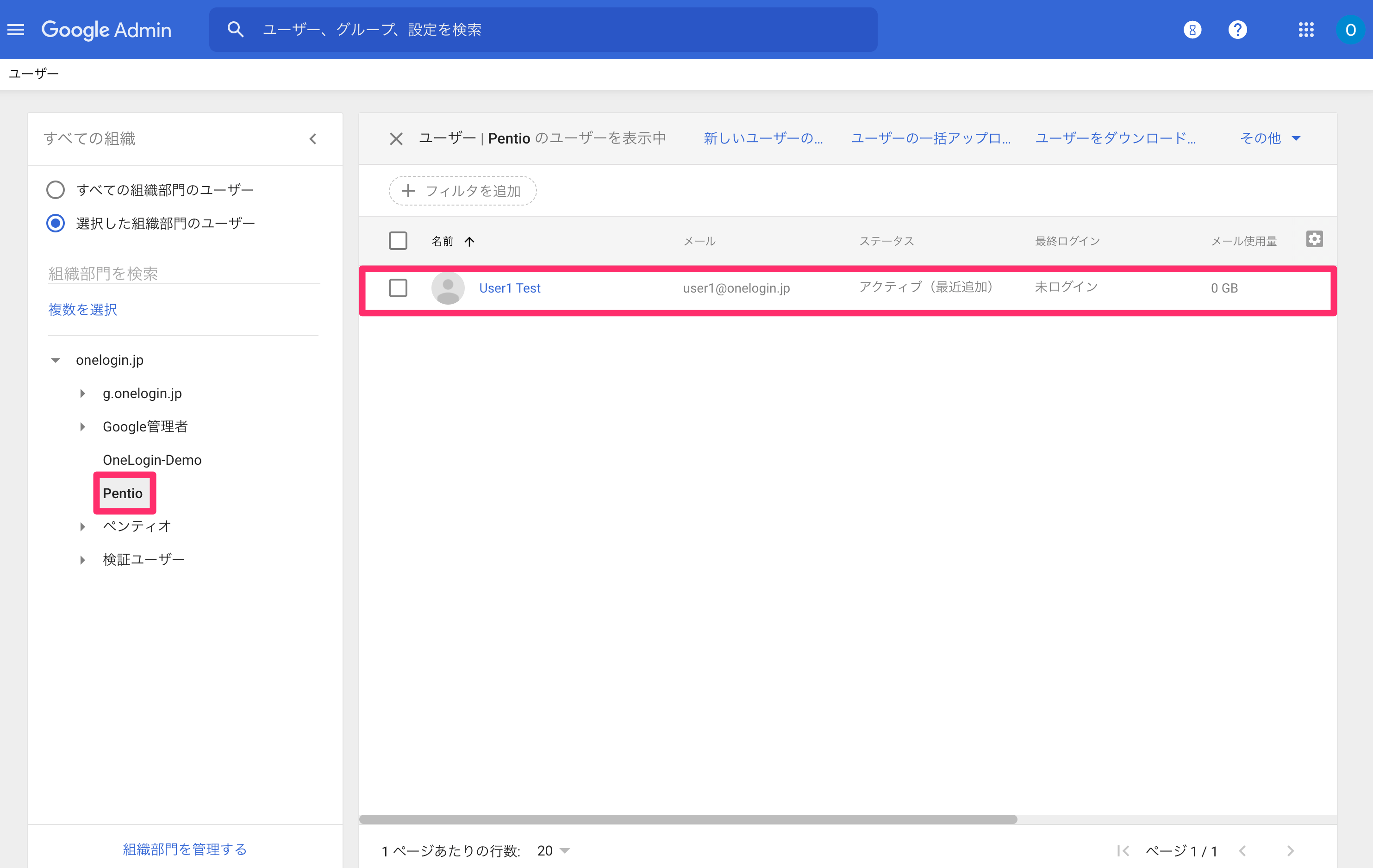Tick the select-all users checkbox
This screenshot has height=868, width=1373.
(x=398, y=241)
